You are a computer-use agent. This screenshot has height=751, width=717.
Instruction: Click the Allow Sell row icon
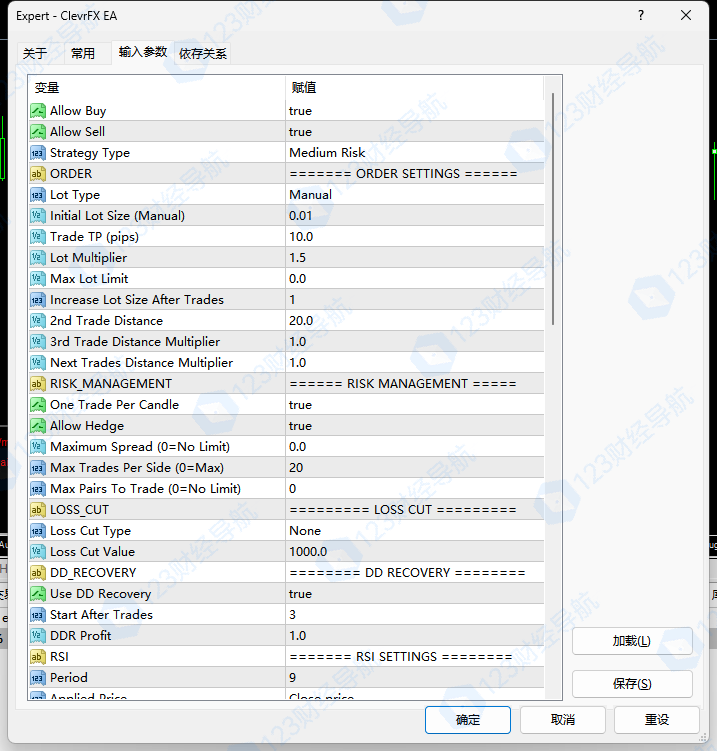[38, 132]
